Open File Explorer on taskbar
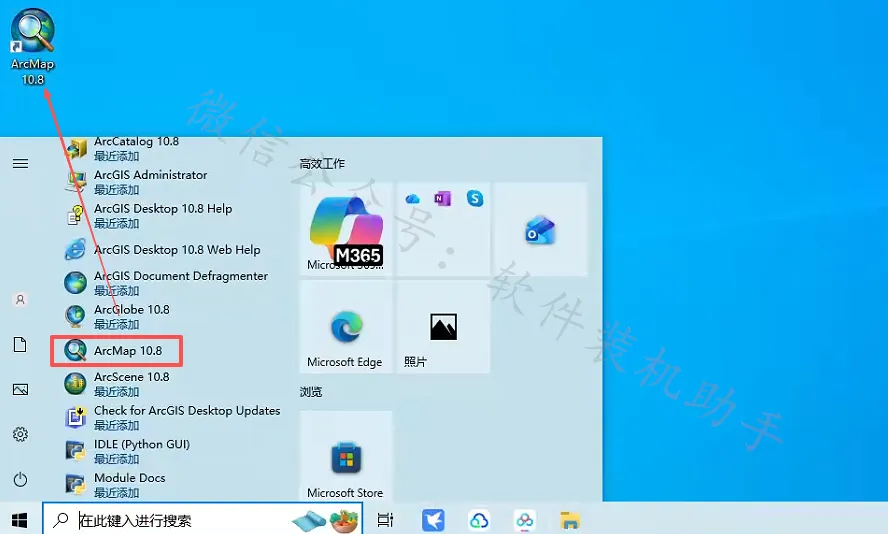The width and height of the screenshot is (888, 534). pyautogui.click(x=570, y=520)
